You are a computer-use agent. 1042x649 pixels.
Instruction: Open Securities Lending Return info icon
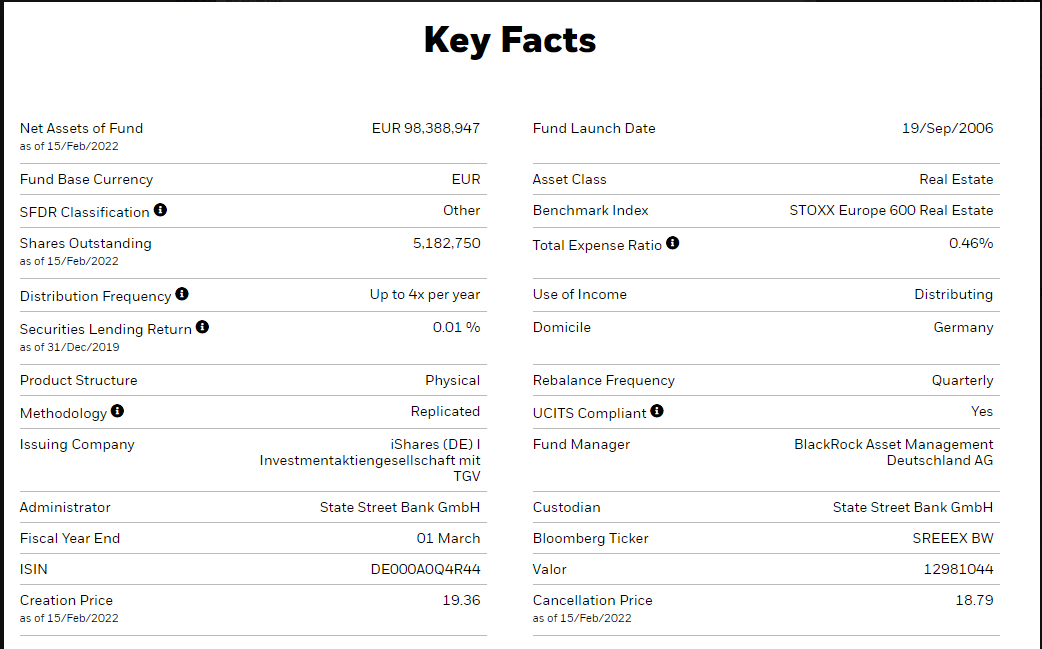[203, 327]
